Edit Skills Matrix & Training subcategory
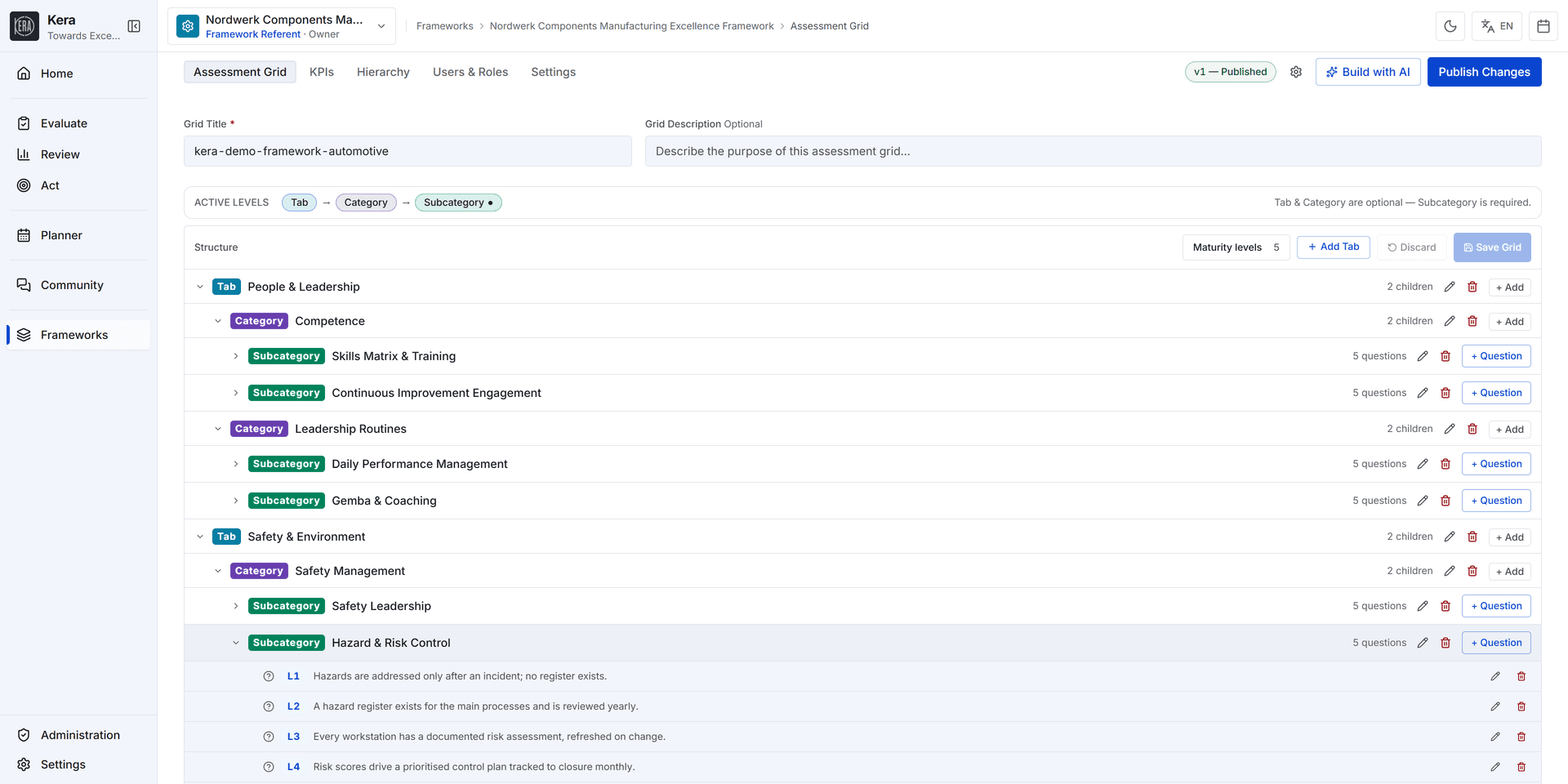This screenshot has height=784, width=1568. click(x=1423, y=356)
